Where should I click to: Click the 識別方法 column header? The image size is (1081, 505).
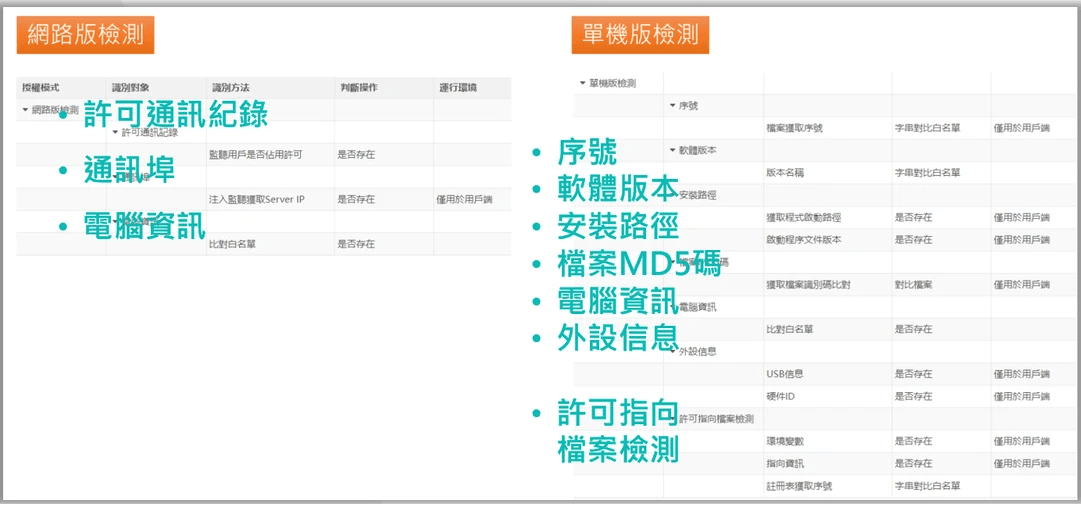[231, 88]
